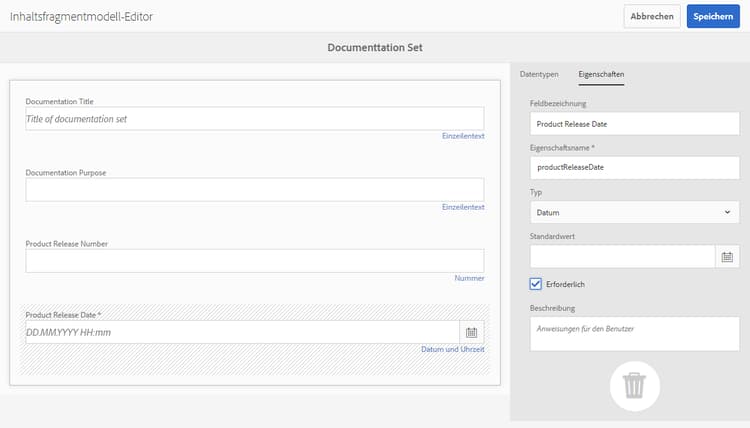This screenshot has height=428, width=750.
Task: Click the Documentation Title text field
Action: pyautogui.click(x=254, y=119)
